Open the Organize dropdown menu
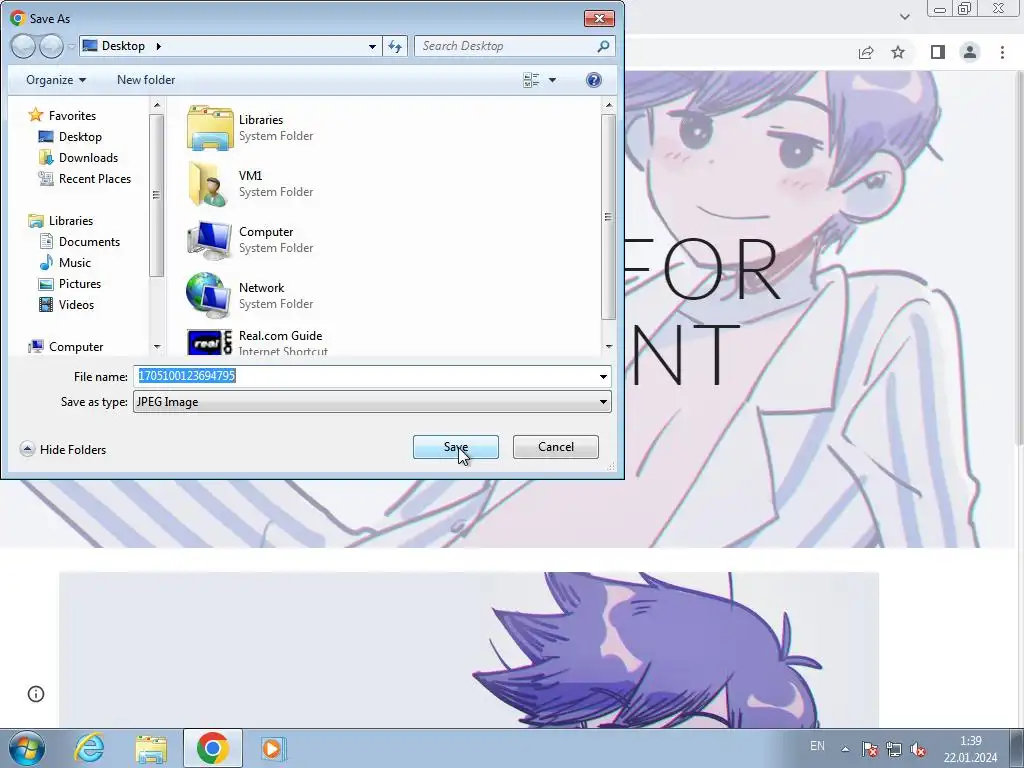The image size is (1024, 768). [x=56, y=80]
